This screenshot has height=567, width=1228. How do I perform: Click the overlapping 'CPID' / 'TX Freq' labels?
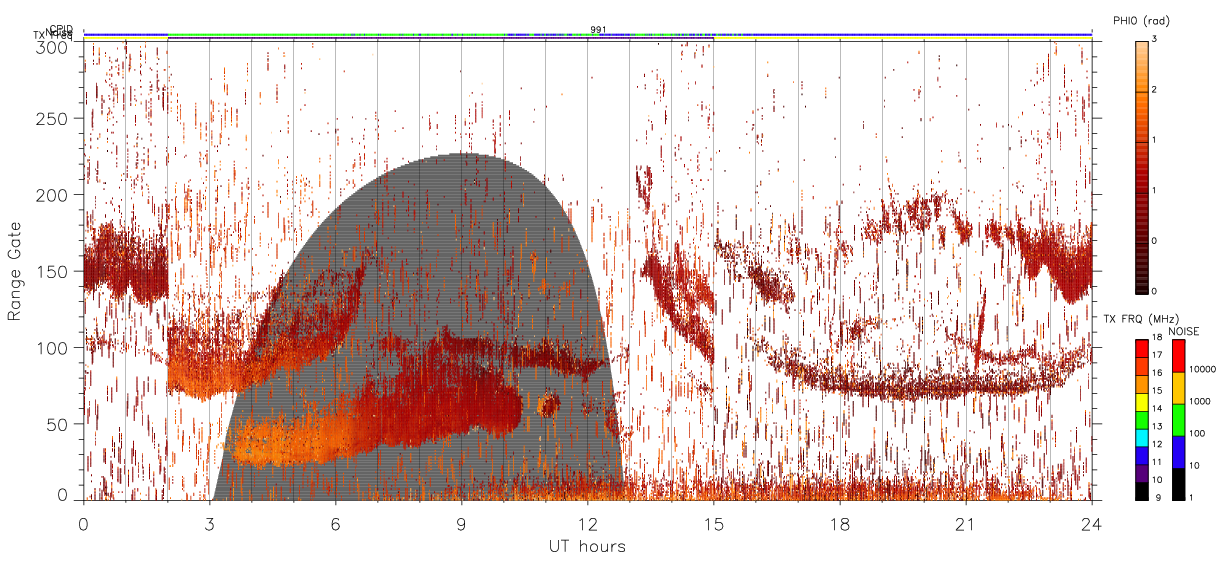coord(55,33)
